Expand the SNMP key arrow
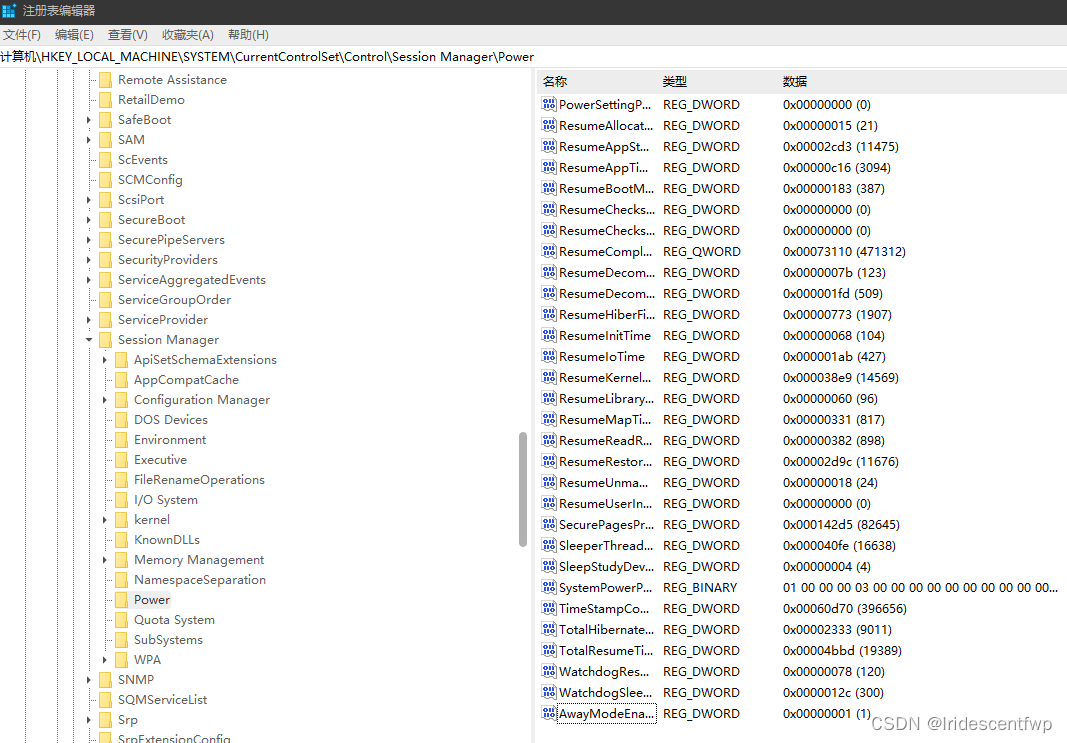This screenshot has height=743, width=1067. [89, 680]
